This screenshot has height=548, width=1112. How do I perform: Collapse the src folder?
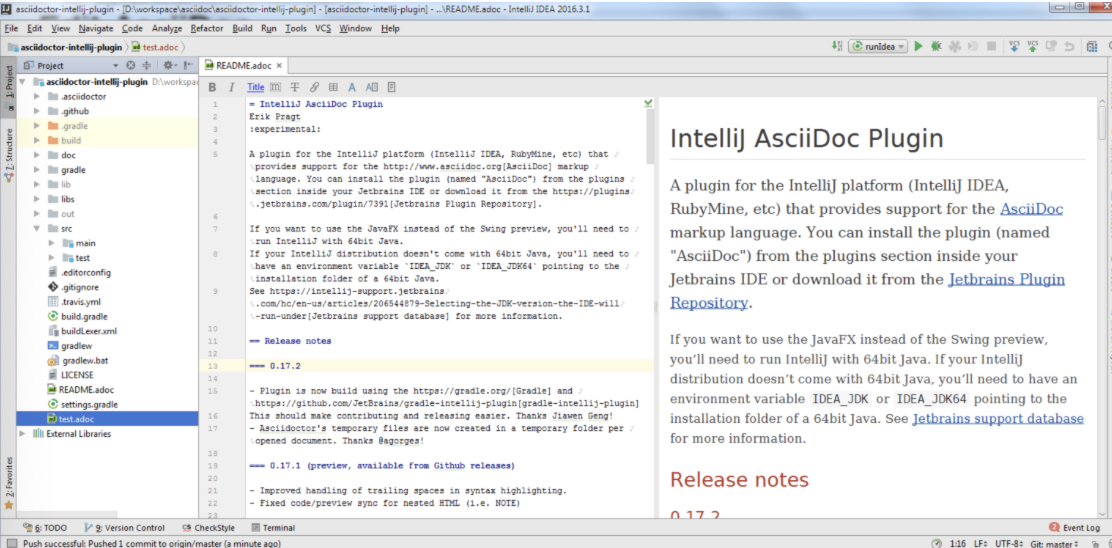[36, 228]
